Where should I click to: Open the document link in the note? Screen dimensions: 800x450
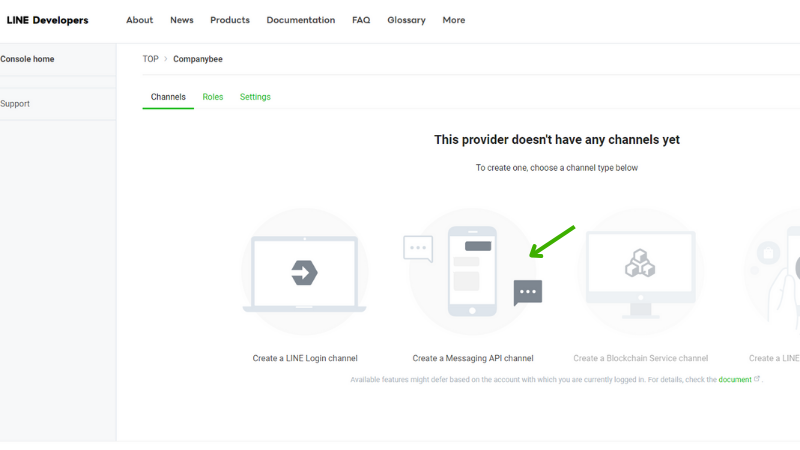[x=735, y=380]
